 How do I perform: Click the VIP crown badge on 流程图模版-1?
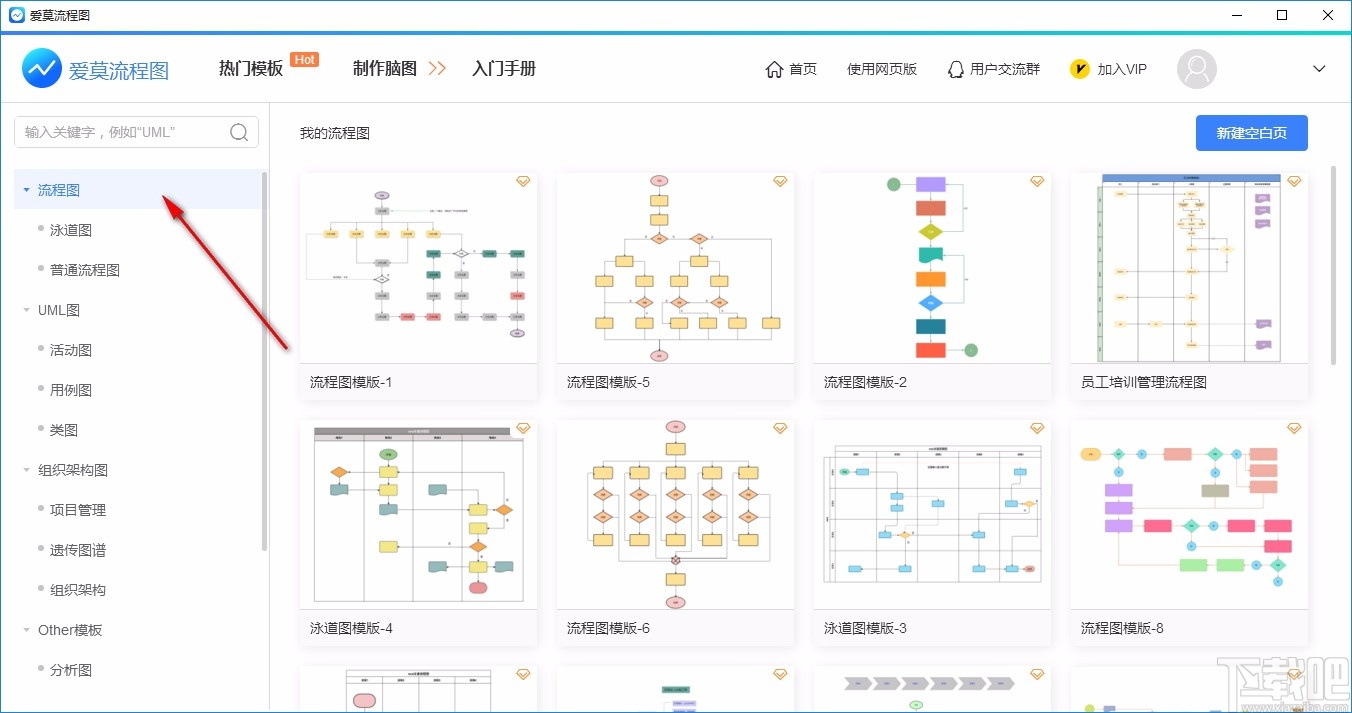(523, 181)
